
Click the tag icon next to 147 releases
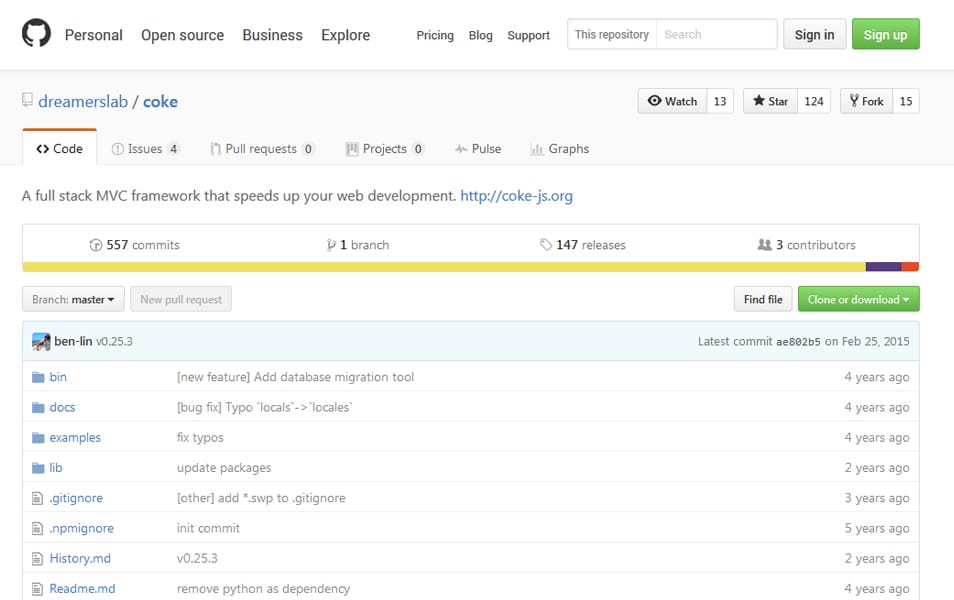(546, 245)
